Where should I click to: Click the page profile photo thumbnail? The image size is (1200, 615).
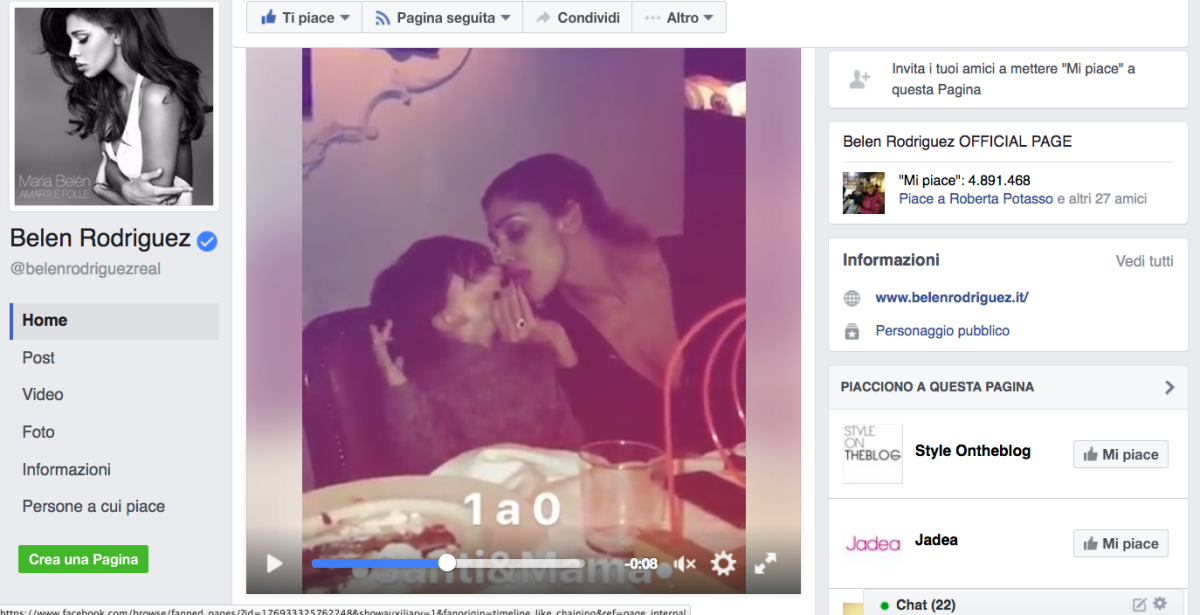[x=113, y=106]
